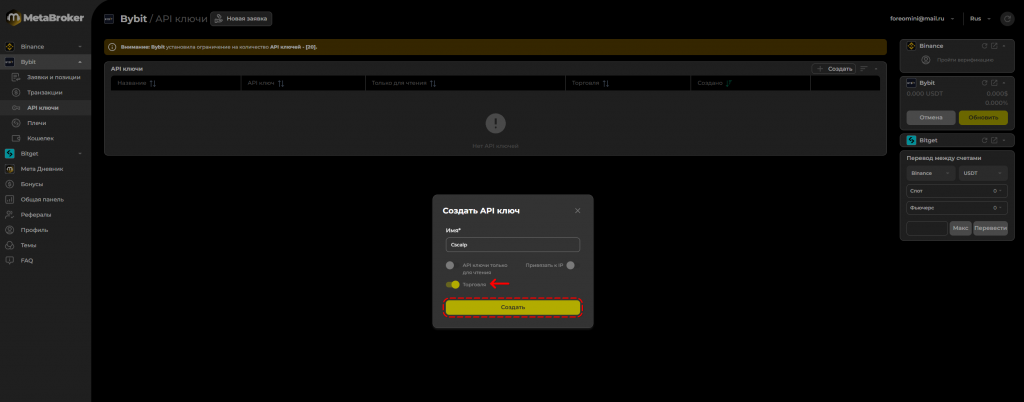Collapse the Bybit sidebar chevron
The width and height of the screenshot is (1024, 402).
(x=80, y=62)
